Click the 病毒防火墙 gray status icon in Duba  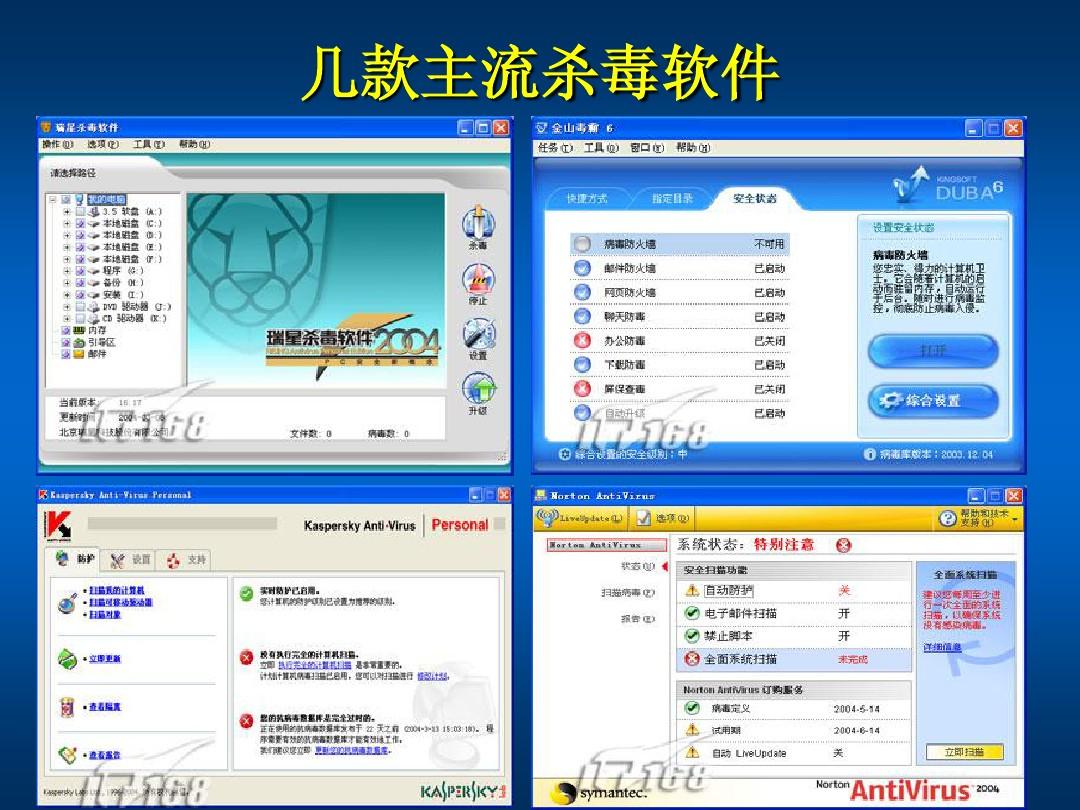point(583,244)
